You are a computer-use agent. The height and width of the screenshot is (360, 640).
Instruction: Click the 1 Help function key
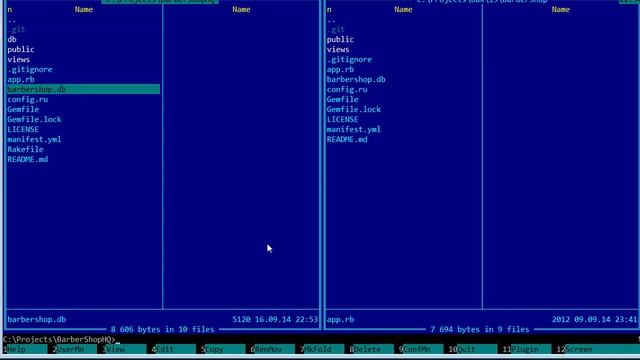tap(24, 349)
